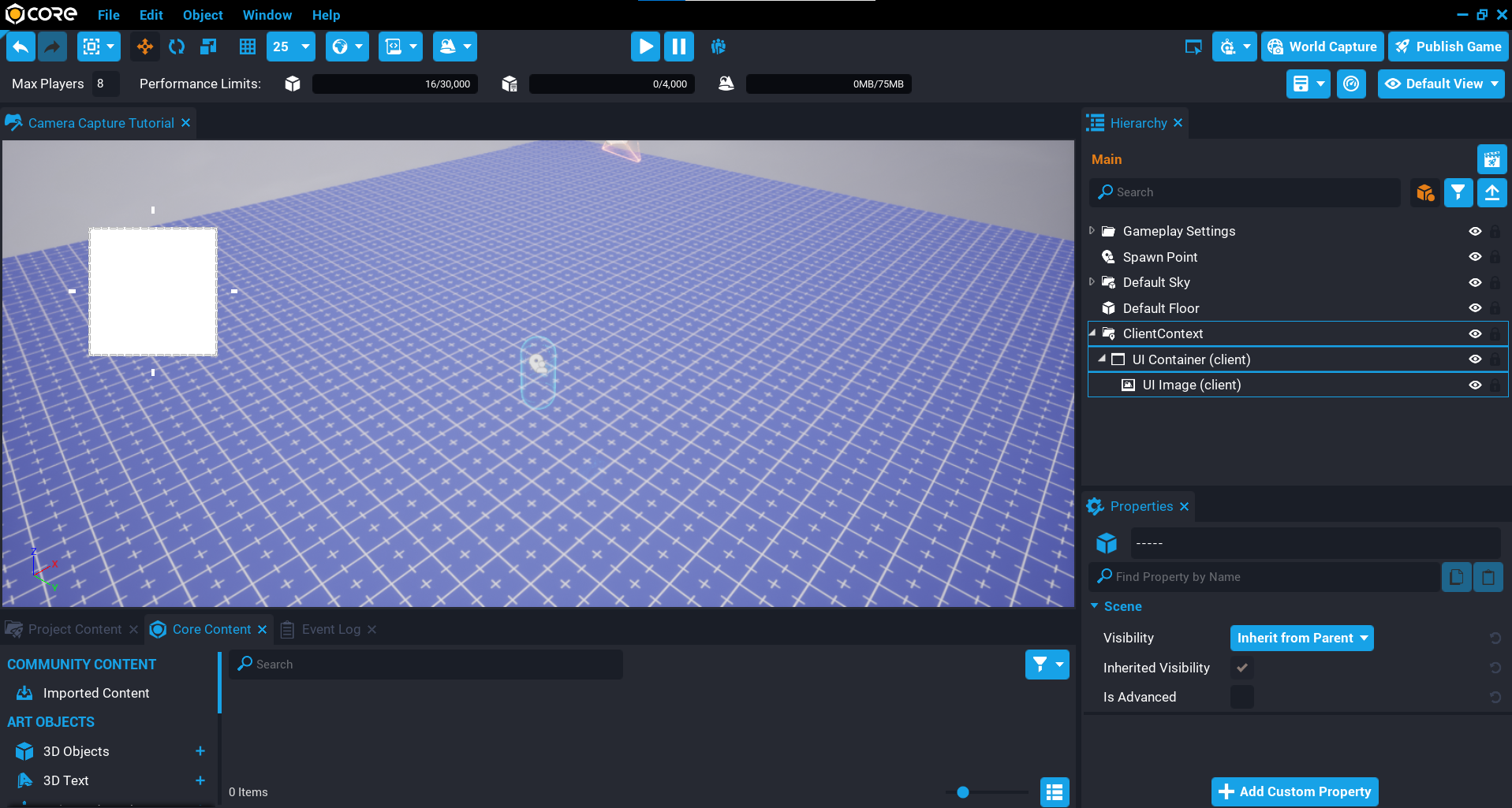
Task: Open the Window menu
Action: 267,14
